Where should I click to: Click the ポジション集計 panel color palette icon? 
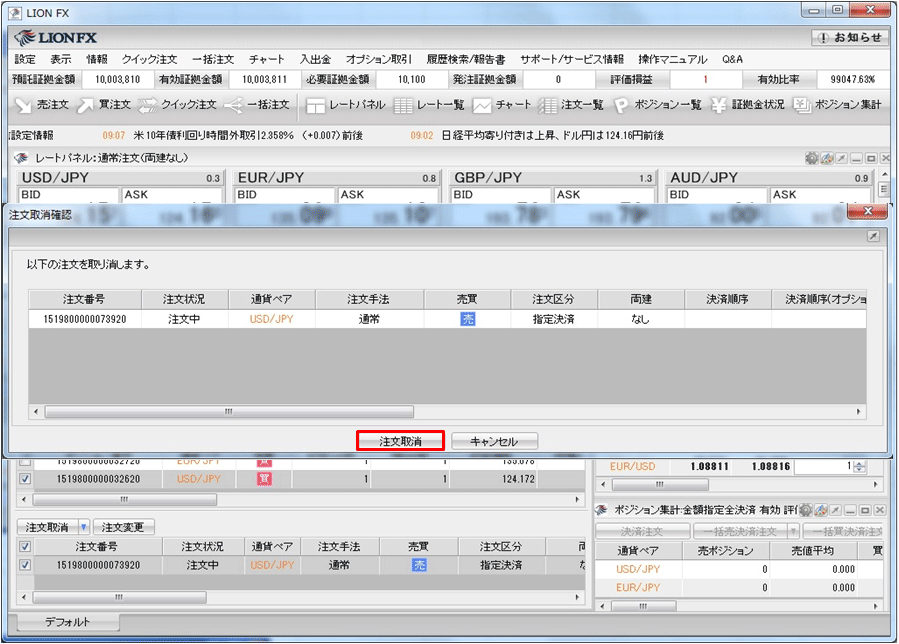[821, 510]
